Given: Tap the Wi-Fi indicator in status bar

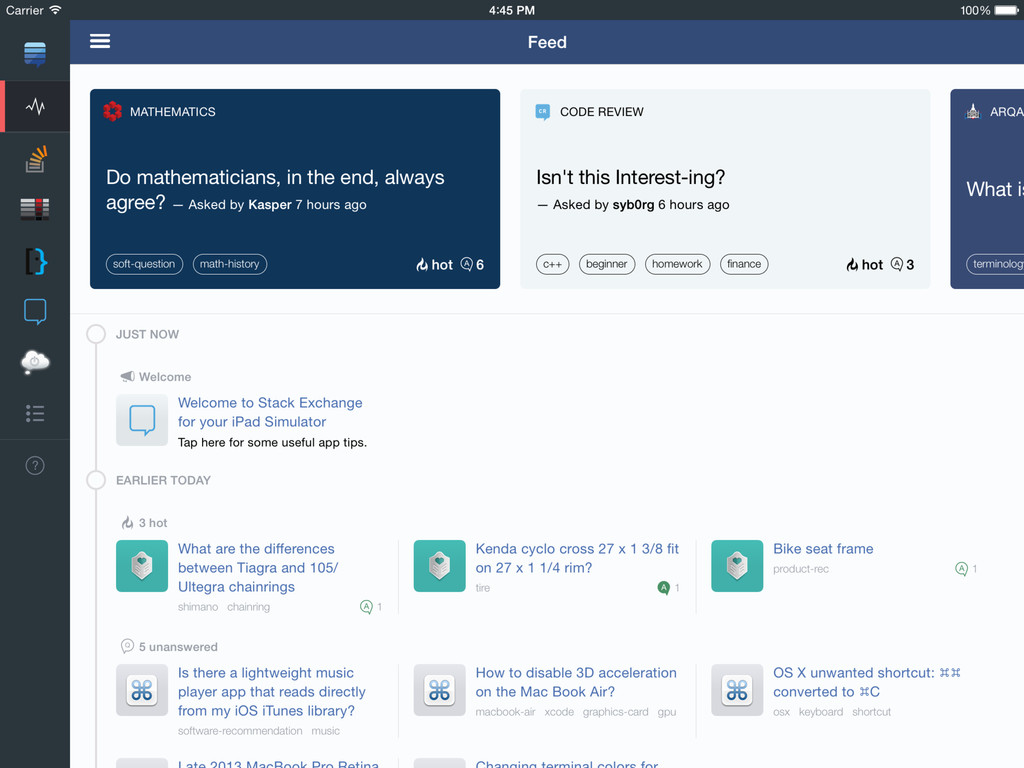Looking at the screenshot, I should click(56, 10).
